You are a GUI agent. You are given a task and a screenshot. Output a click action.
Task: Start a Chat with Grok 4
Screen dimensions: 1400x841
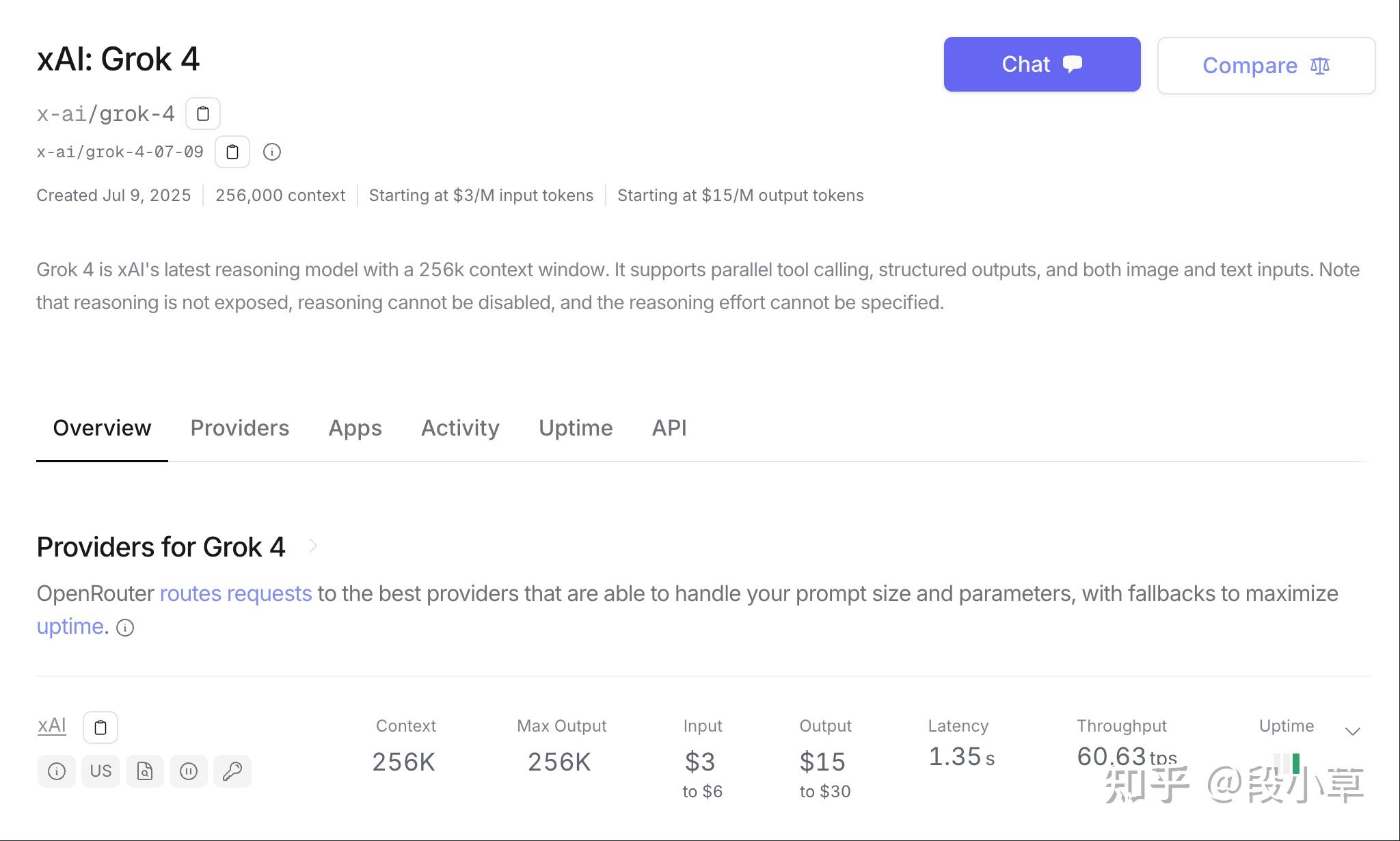click(x=1042, y=64)
